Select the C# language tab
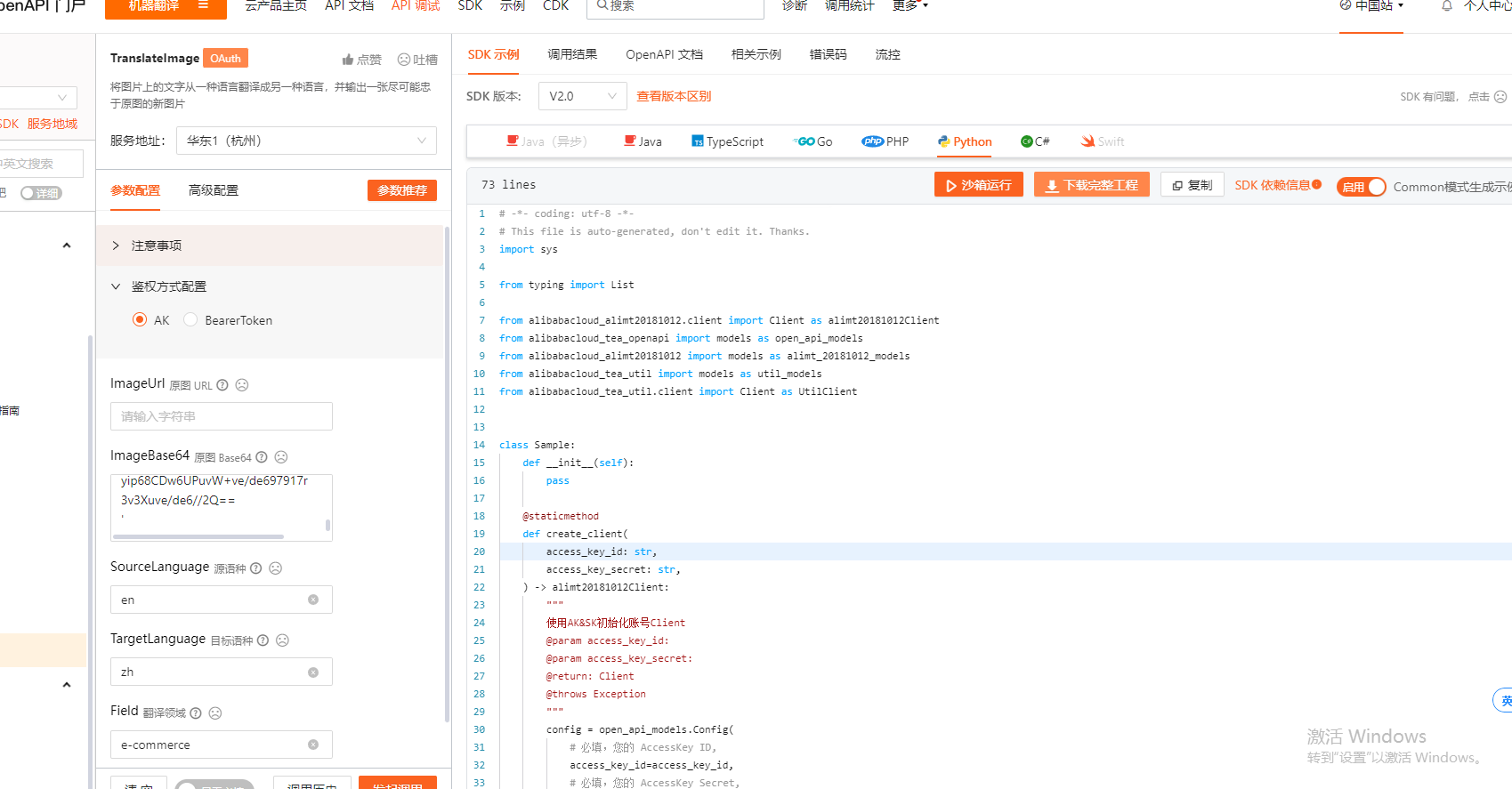 point(1036,141)
